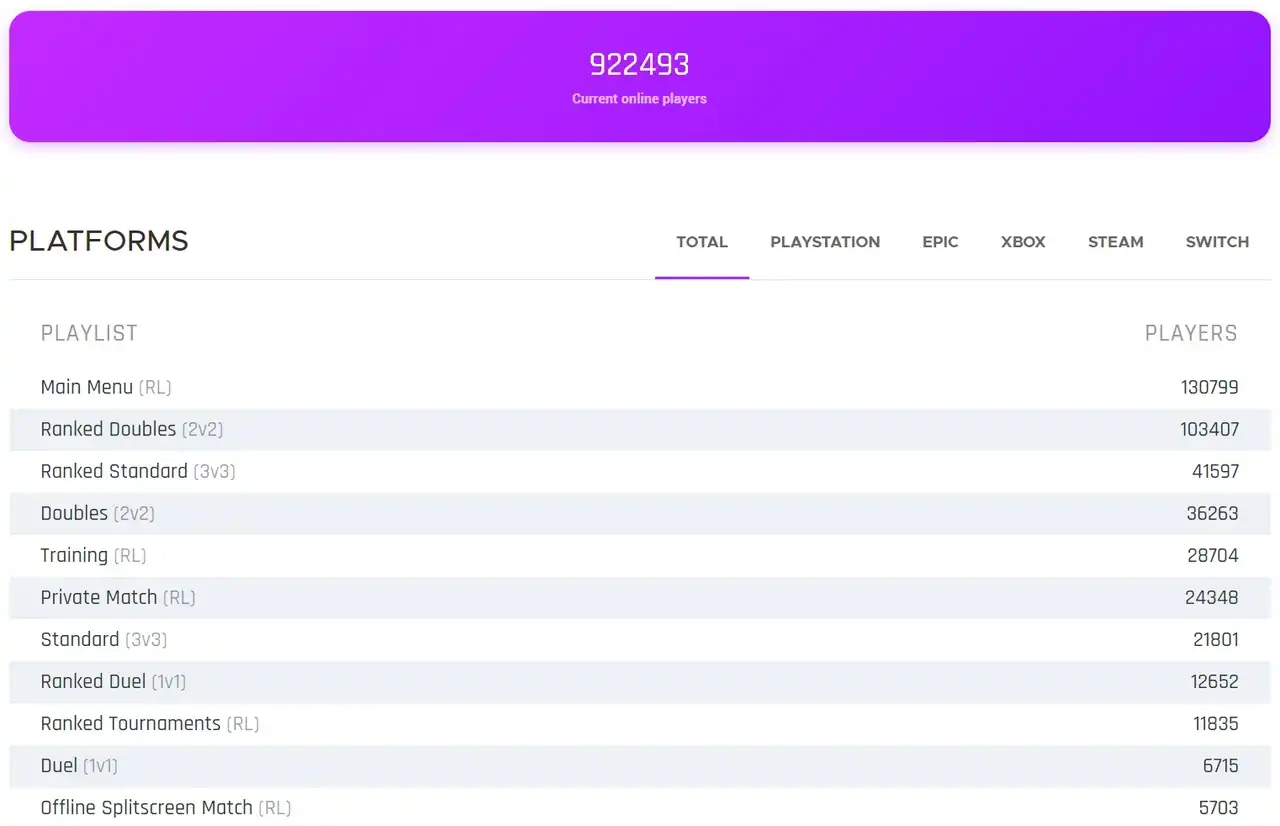1280x826 pixels.
Task: Click the 5703 players value
Action: point(1218,807)
